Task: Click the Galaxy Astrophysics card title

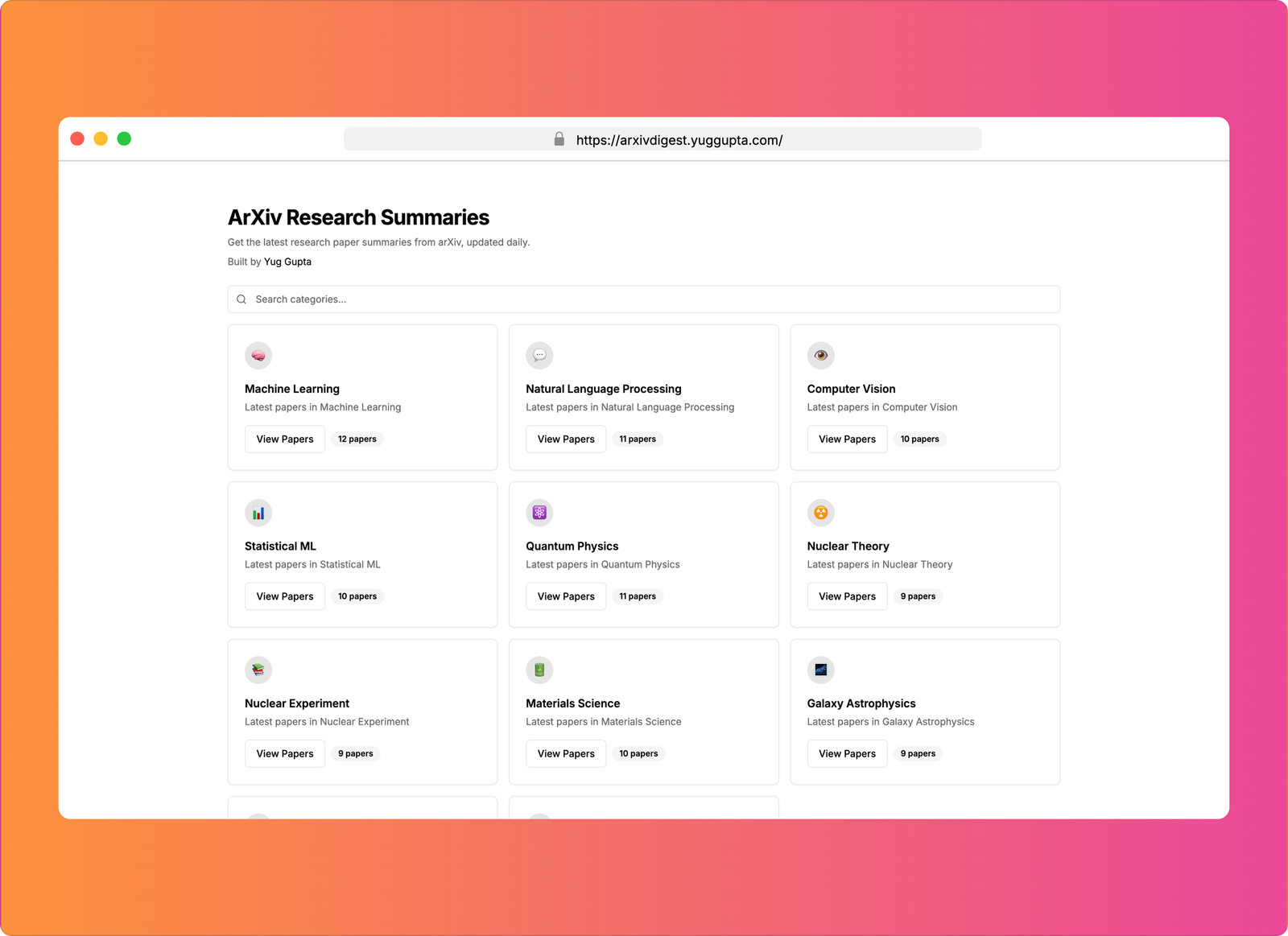Action: coord(861,703)
